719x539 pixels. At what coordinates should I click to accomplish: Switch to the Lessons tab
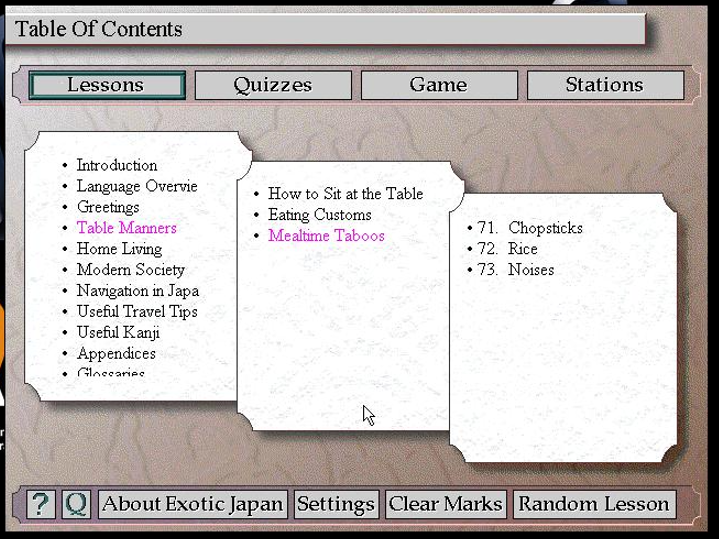(107, 85)
